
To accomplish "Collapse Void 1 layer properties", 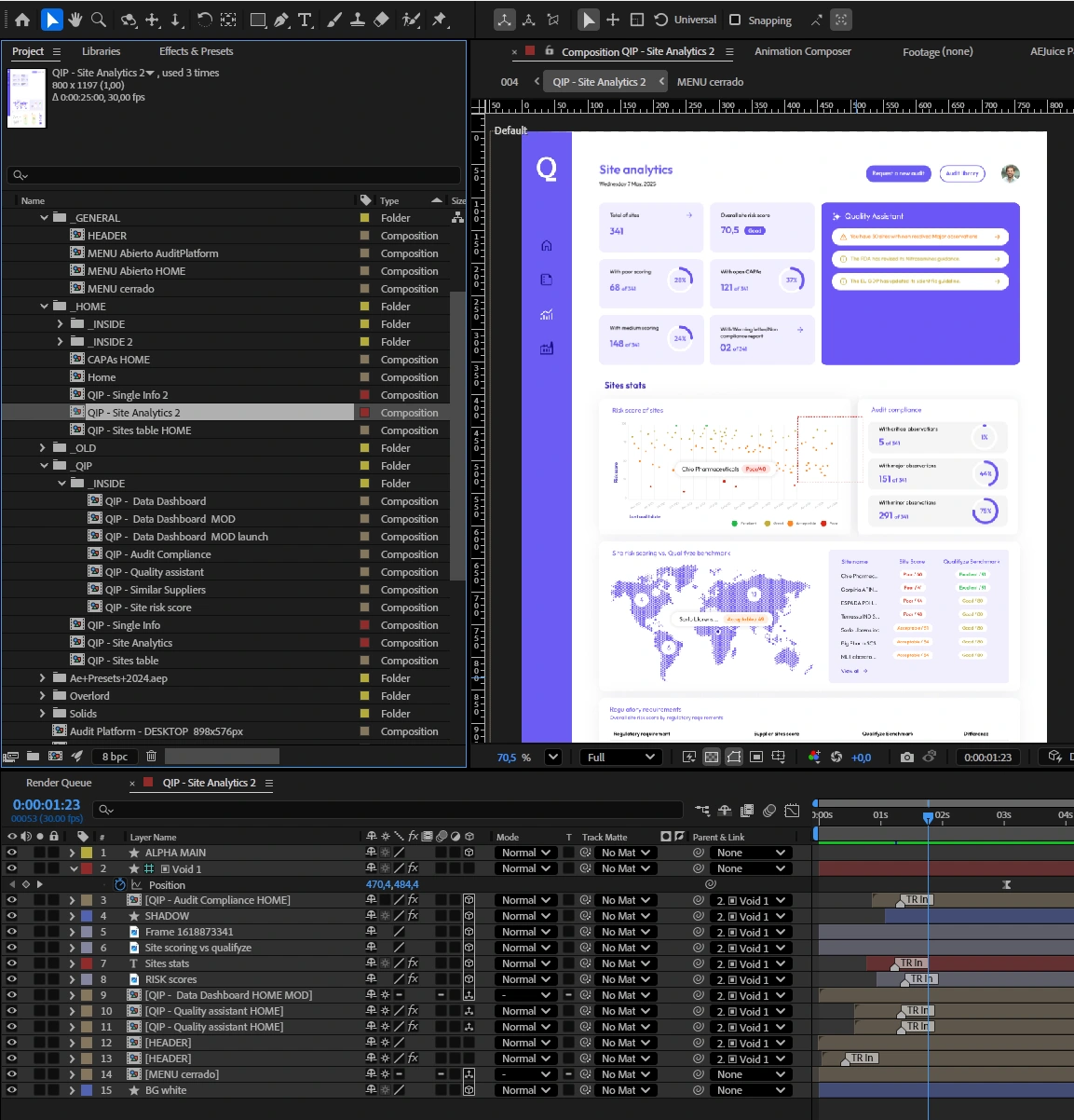I will [x=74, y=868].
